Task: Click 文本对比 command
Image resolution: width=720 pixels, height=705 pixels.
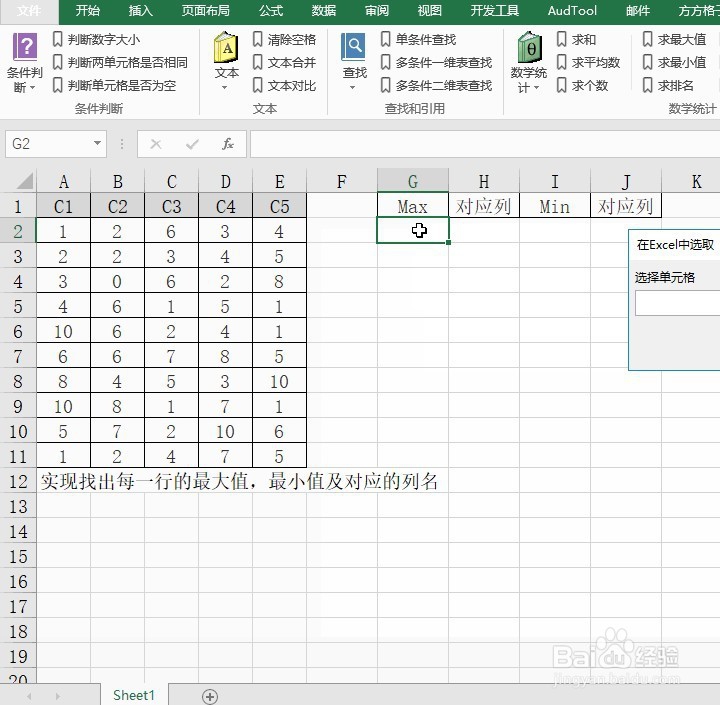Action: [284, 85]
